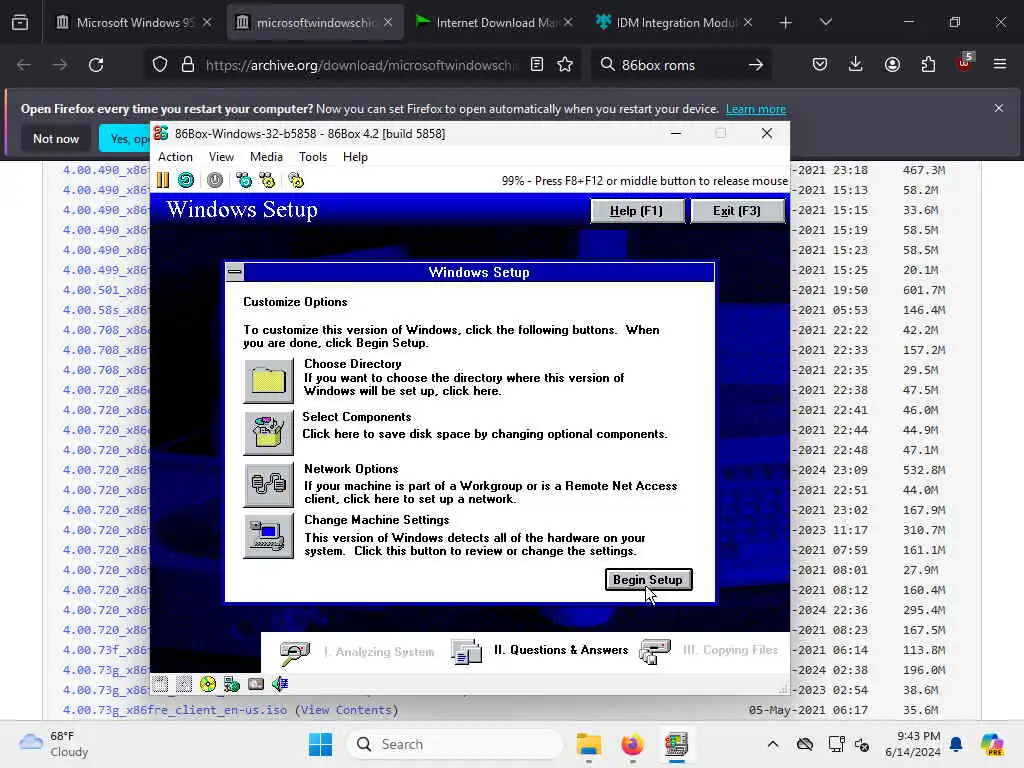Pause the 86Box emulation
The width and height of the screenshot is (1024, 768).
click(x=163, y=180)
